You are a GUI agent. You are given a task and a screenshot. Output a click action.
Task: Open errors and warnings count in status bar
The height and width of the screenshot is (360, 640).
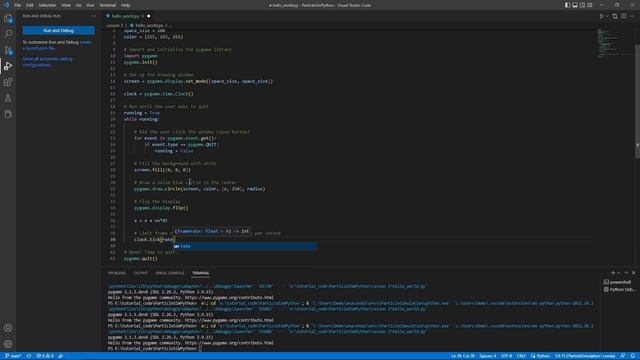tap(45, 356)
